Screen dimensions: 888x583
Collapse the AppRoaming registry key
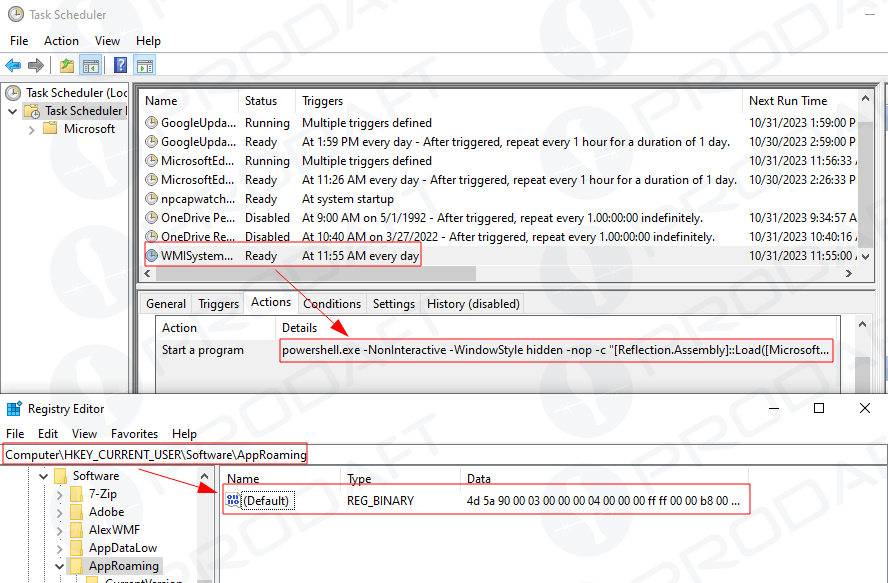click(59, 567)
